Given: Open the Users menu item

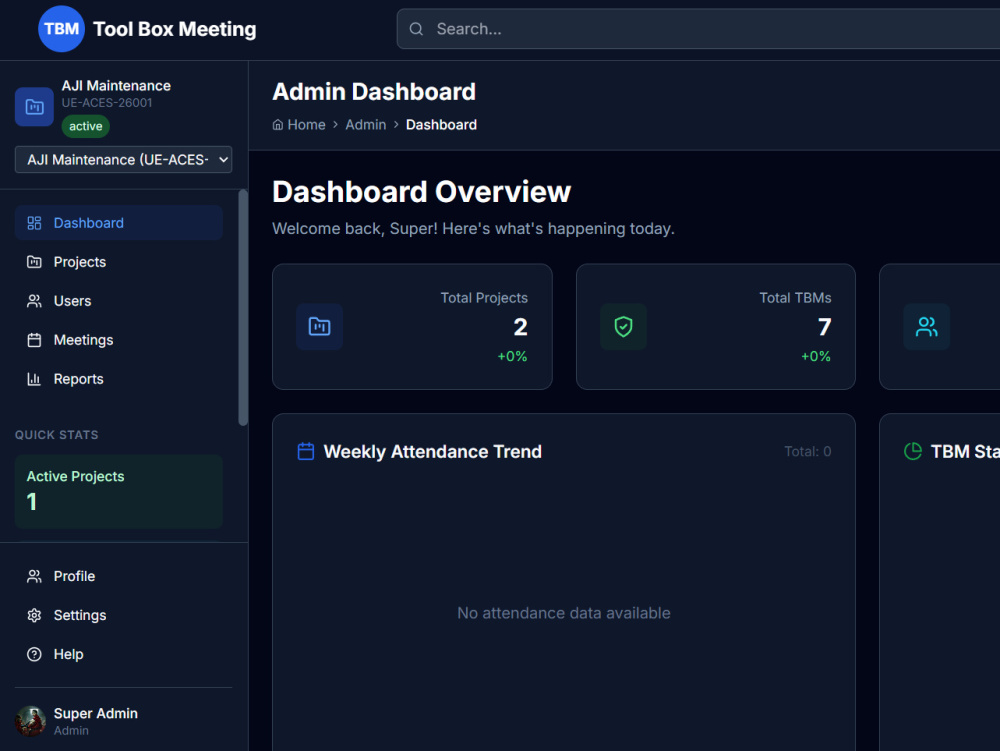Looking at the screenshot, I should click(119, 301).
